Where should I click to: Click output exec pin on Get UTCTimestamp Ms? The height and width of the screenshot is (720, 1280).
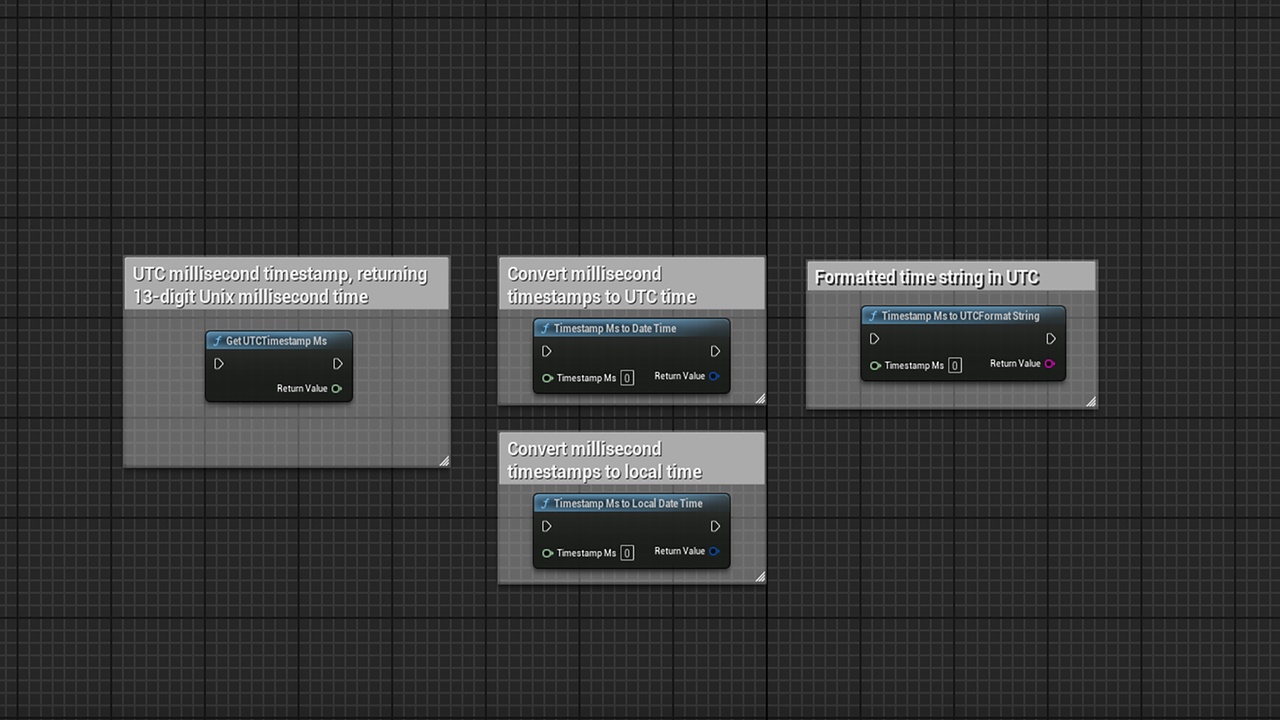338,364
